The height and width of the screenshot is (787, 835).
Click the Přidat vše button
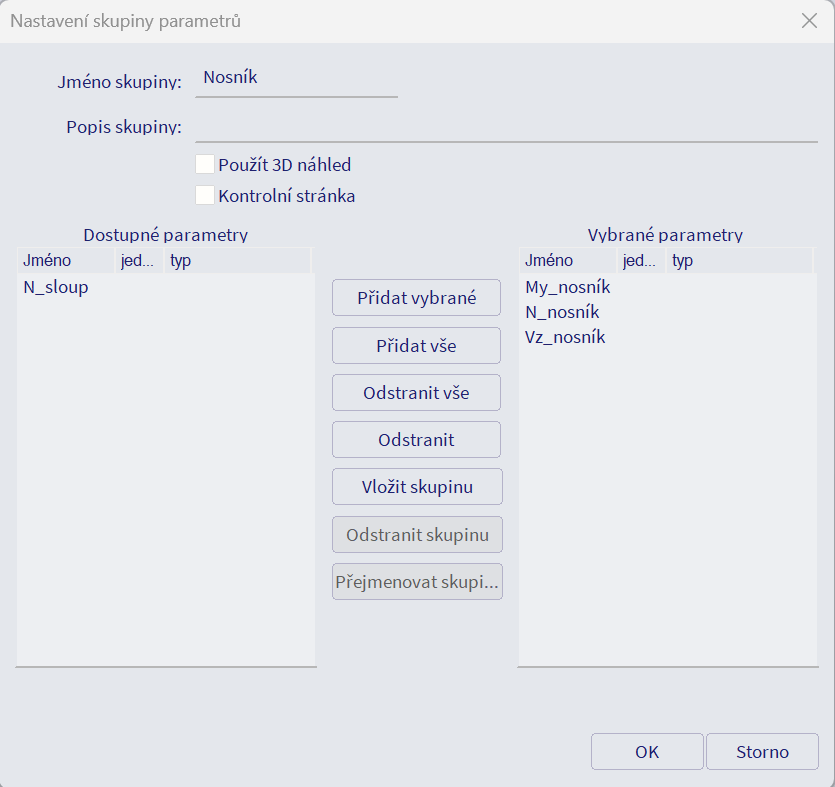pyautogui.click(x=416, y=346)
